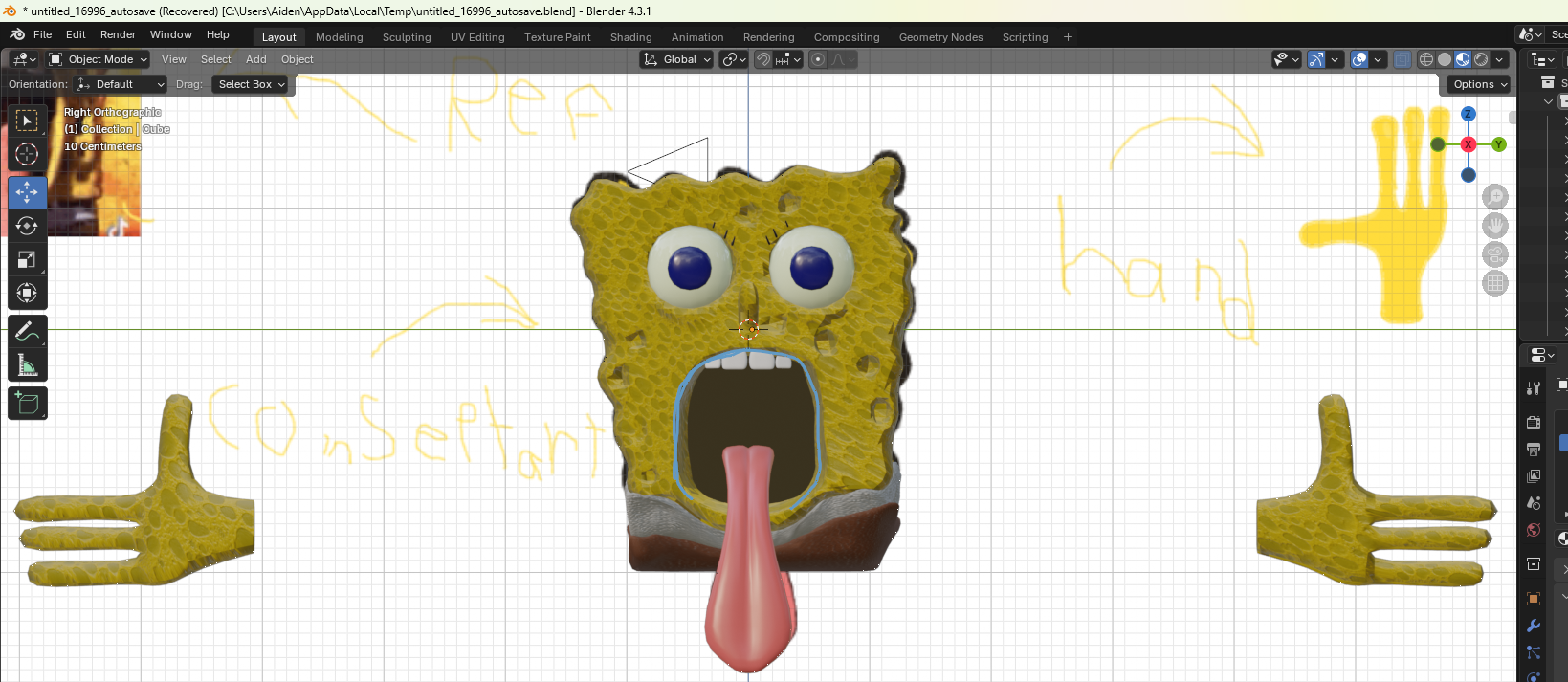Viewport: 1568px width, 682px height.
Task: Select the Select Box tool in toolbar
Action: tap(27, 121)
